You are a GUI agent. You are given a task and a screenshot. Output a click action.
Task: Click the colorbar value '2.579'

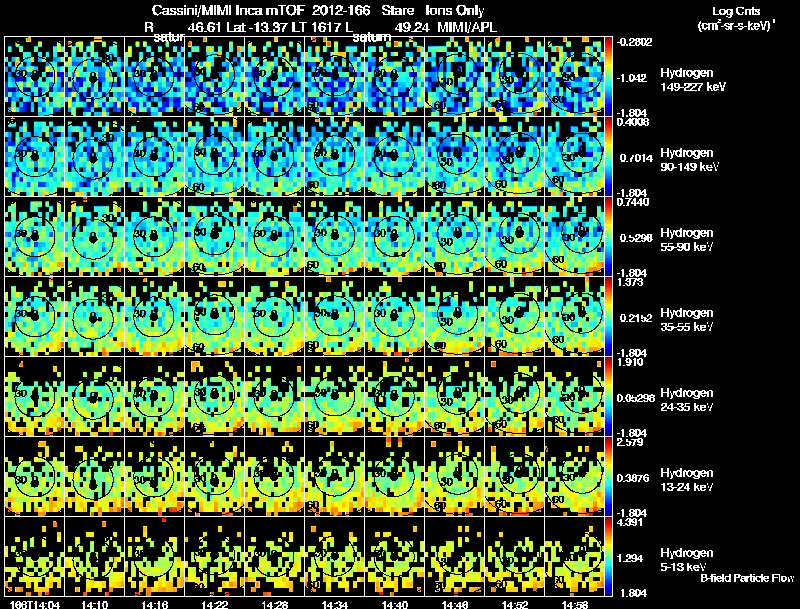[x=630, y=442]
